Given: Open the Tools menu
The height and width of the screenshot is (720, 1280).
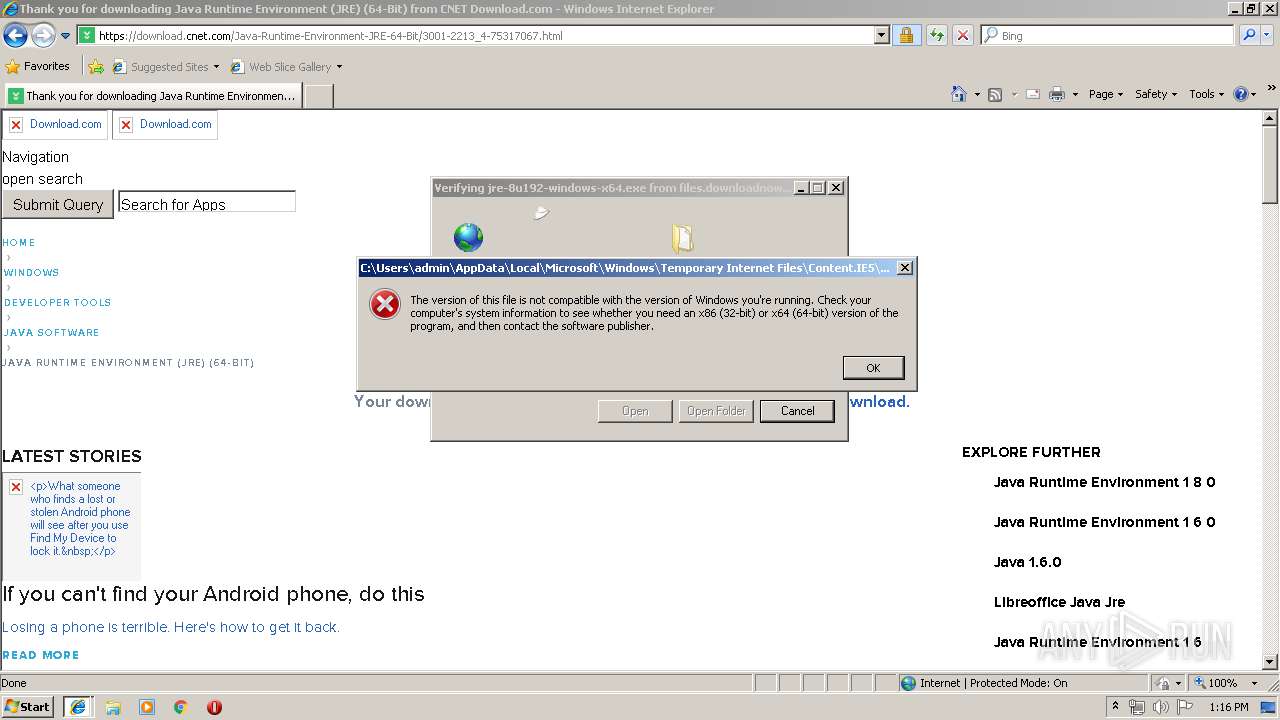Looking at the screenshot, I should (x=1207, y=94).
